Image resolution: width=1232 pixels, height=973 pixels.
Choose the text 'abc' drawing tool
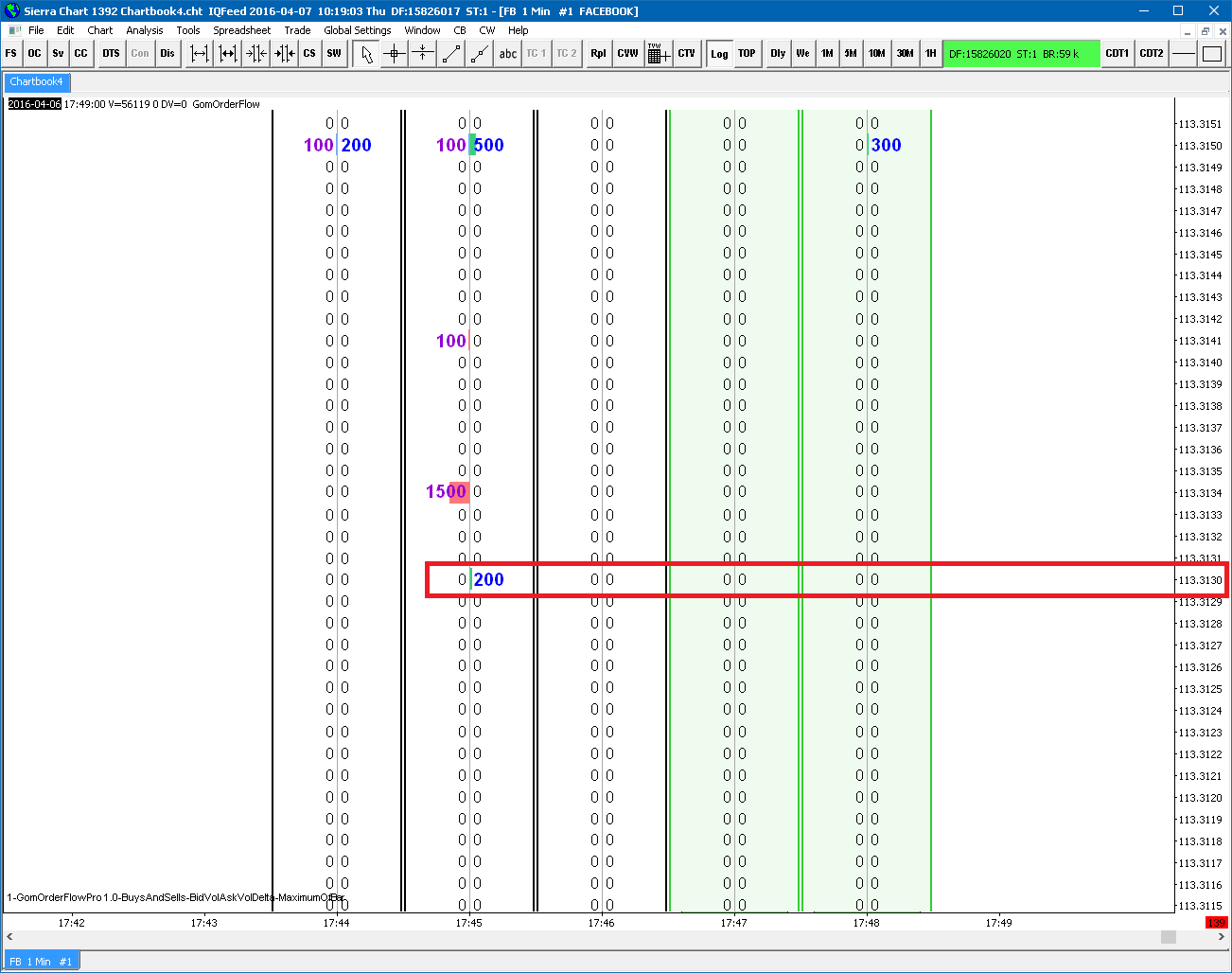[508, 54]
